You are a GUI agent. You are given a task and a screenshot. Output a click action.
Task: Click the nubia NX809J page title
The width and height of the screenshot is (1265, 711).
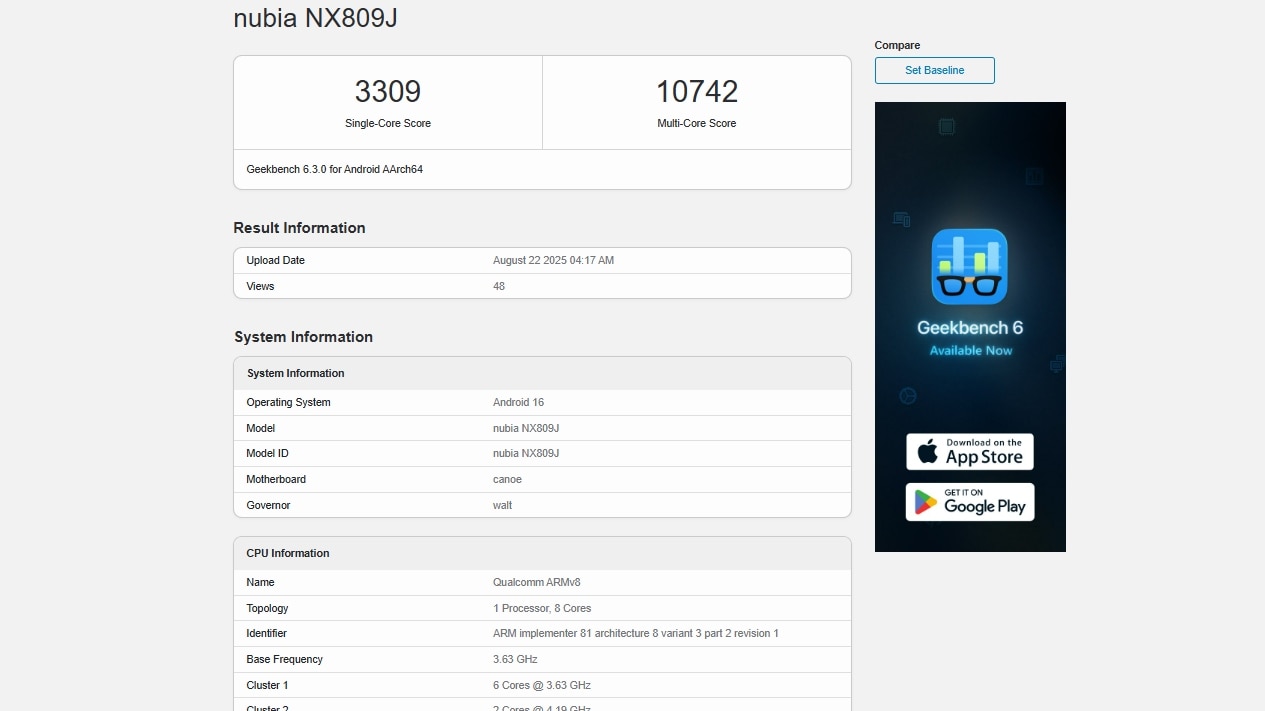[x=315, y=19]
